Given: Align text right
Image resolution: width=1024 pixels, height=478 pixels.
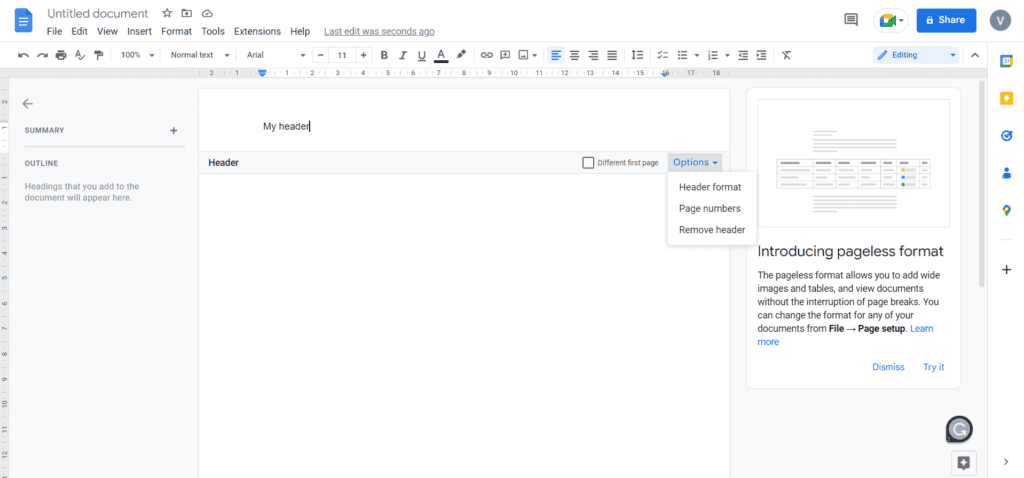Looking at the screenshot, I should point(594,55).
